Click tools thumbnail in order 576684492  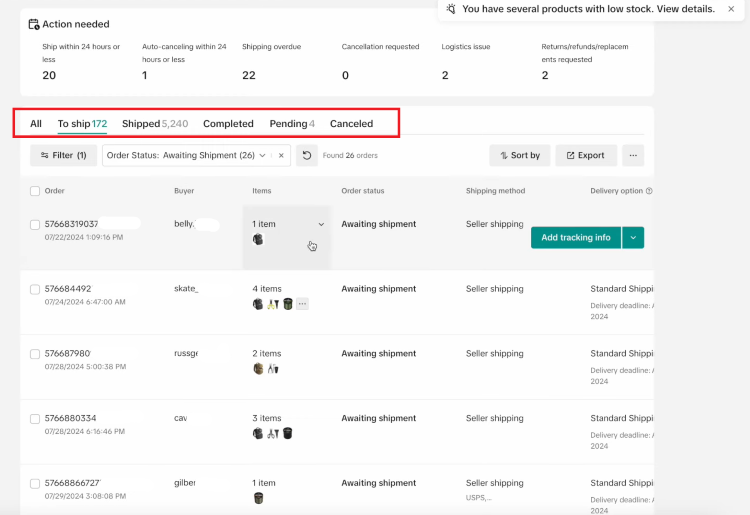click(x=273, y=304)
